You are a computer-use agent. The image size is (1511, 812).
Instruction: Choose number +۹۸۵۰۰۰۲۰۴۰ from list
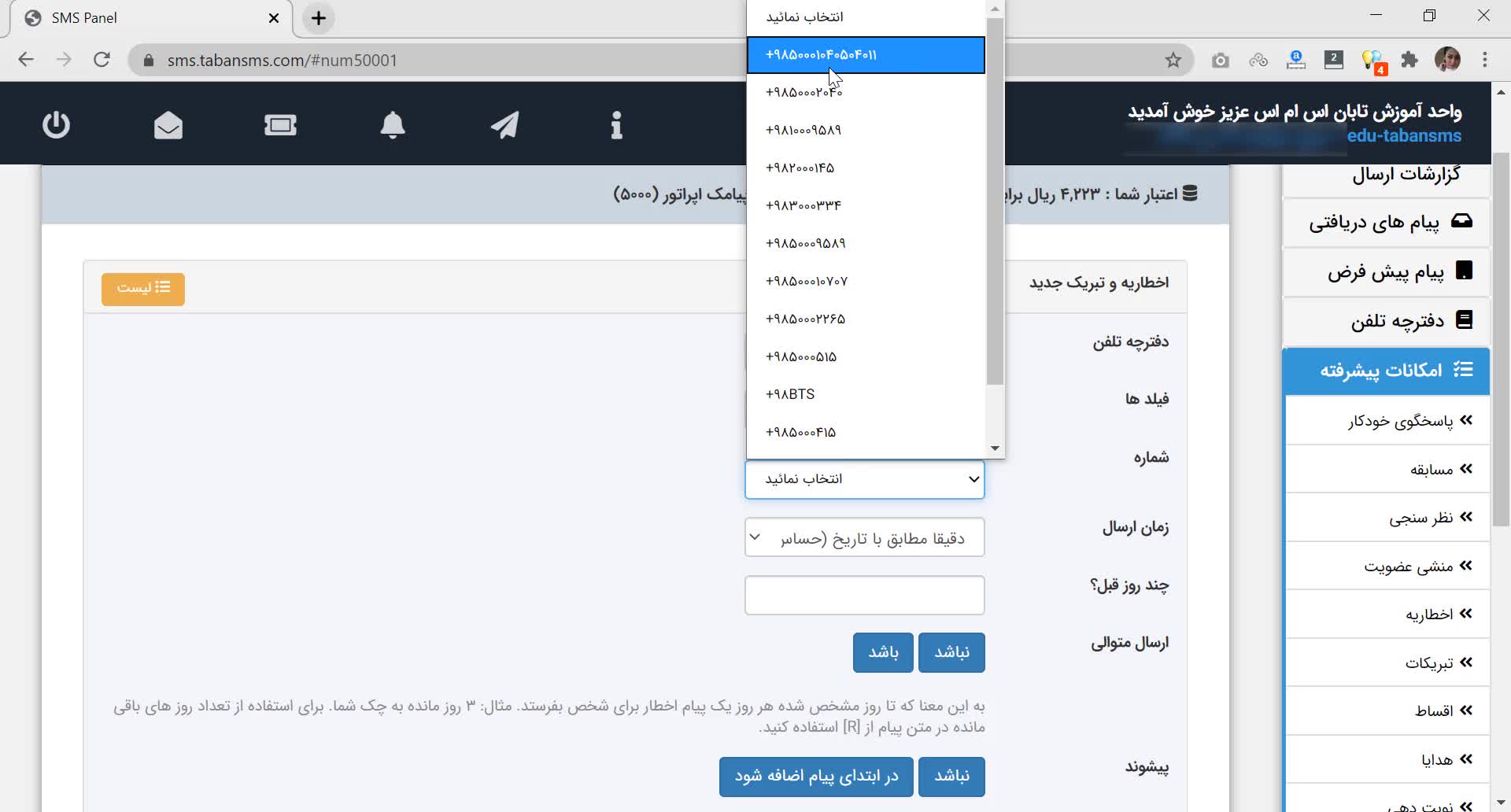click(866, 92)
